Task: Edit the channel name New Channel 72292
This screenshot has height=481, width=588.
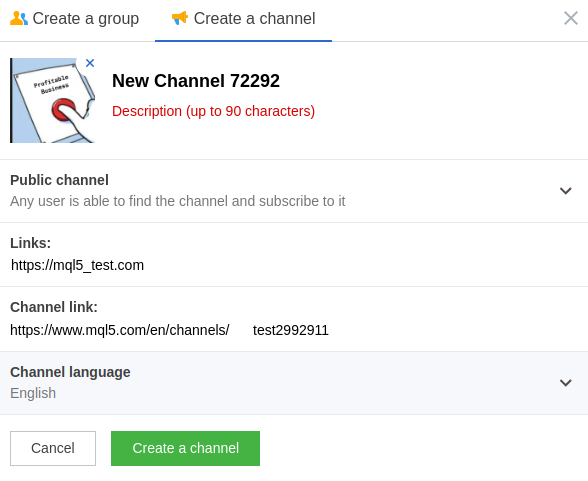Action: coord(196,81)
